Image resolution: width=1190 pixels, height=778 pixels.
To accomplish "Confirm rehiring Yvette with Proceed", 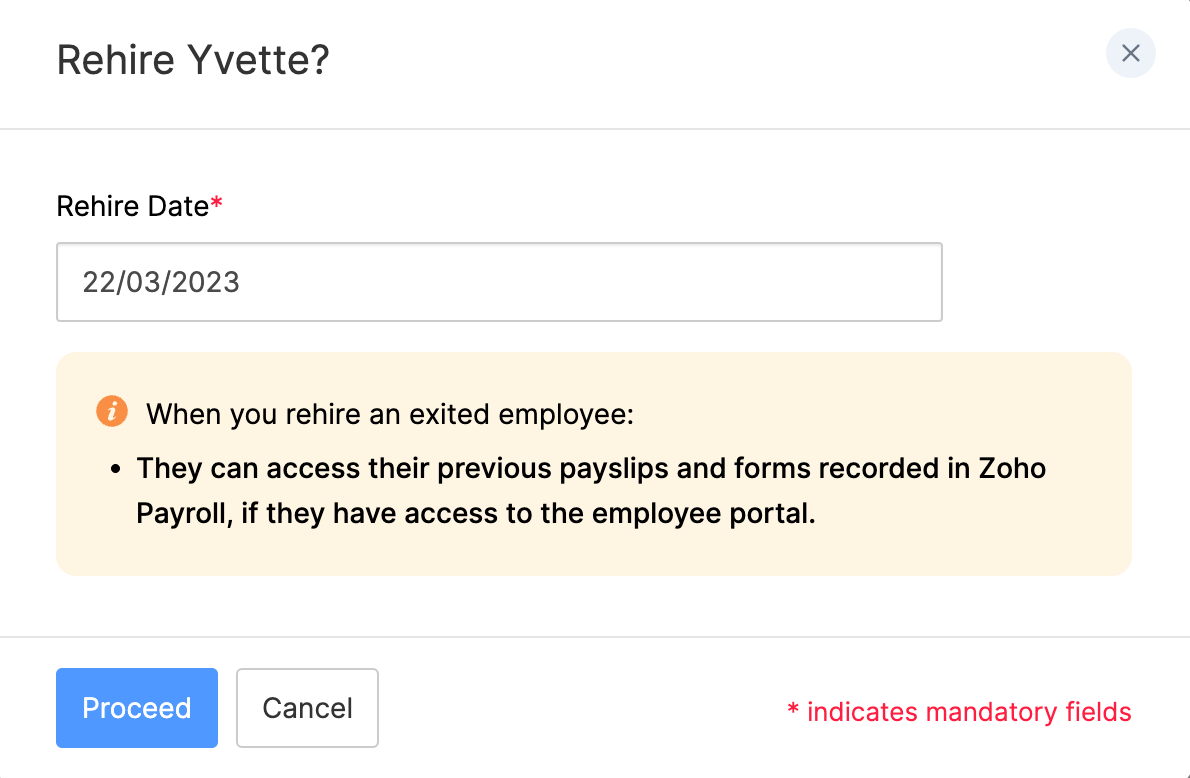I will (136, 708).
